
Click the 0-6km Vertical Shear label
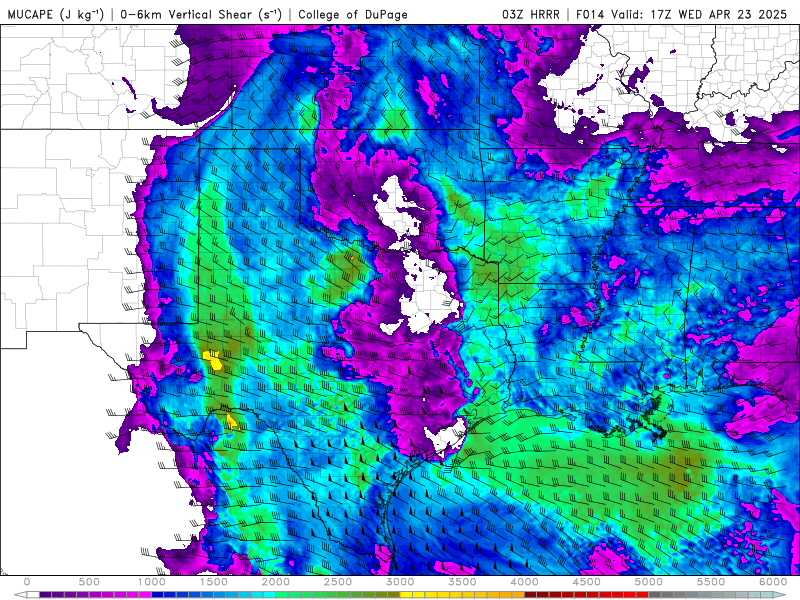pos(201,14)
